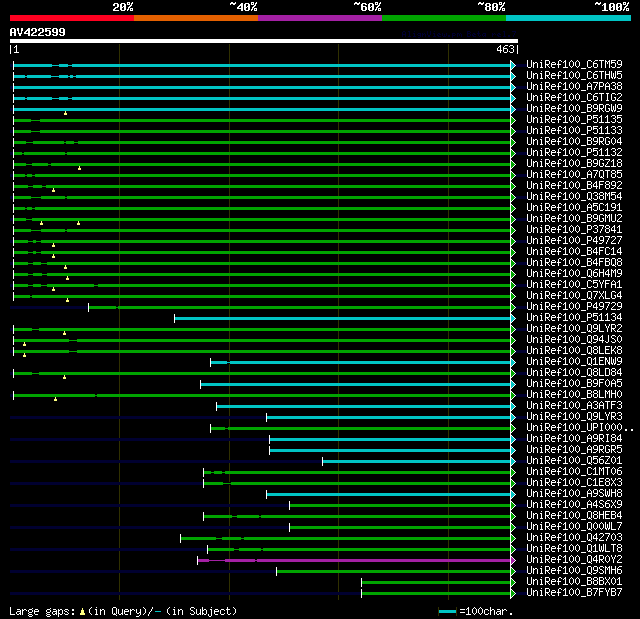The height and width of the screenshot is (619, 640).
Task: Open hit UniRef100_C6TM59
Action: click(574, 64)
